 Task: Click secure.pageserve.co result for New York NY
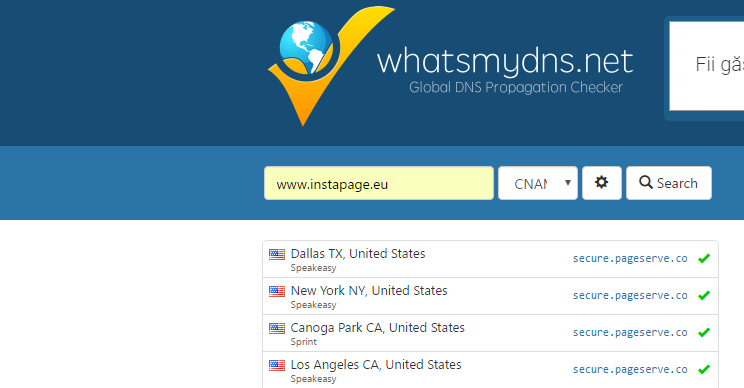point(630,296)
